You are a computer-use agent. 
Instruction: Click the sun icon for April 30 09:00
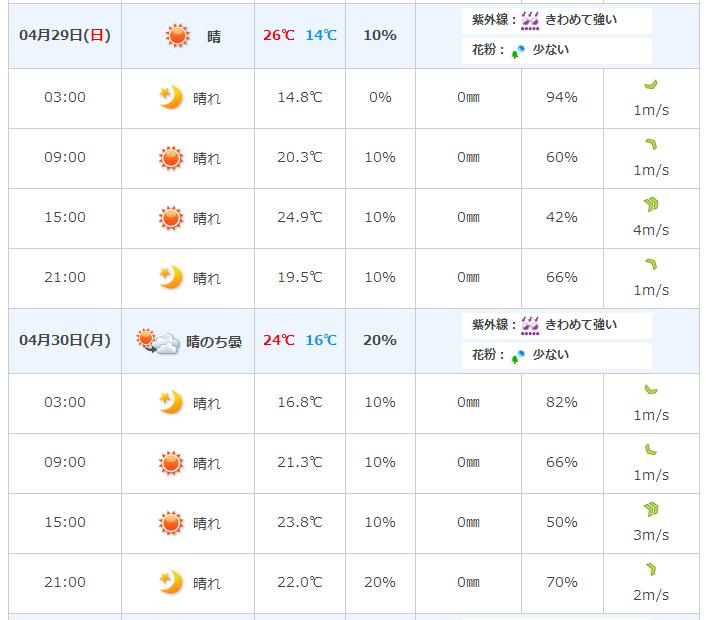171,462
